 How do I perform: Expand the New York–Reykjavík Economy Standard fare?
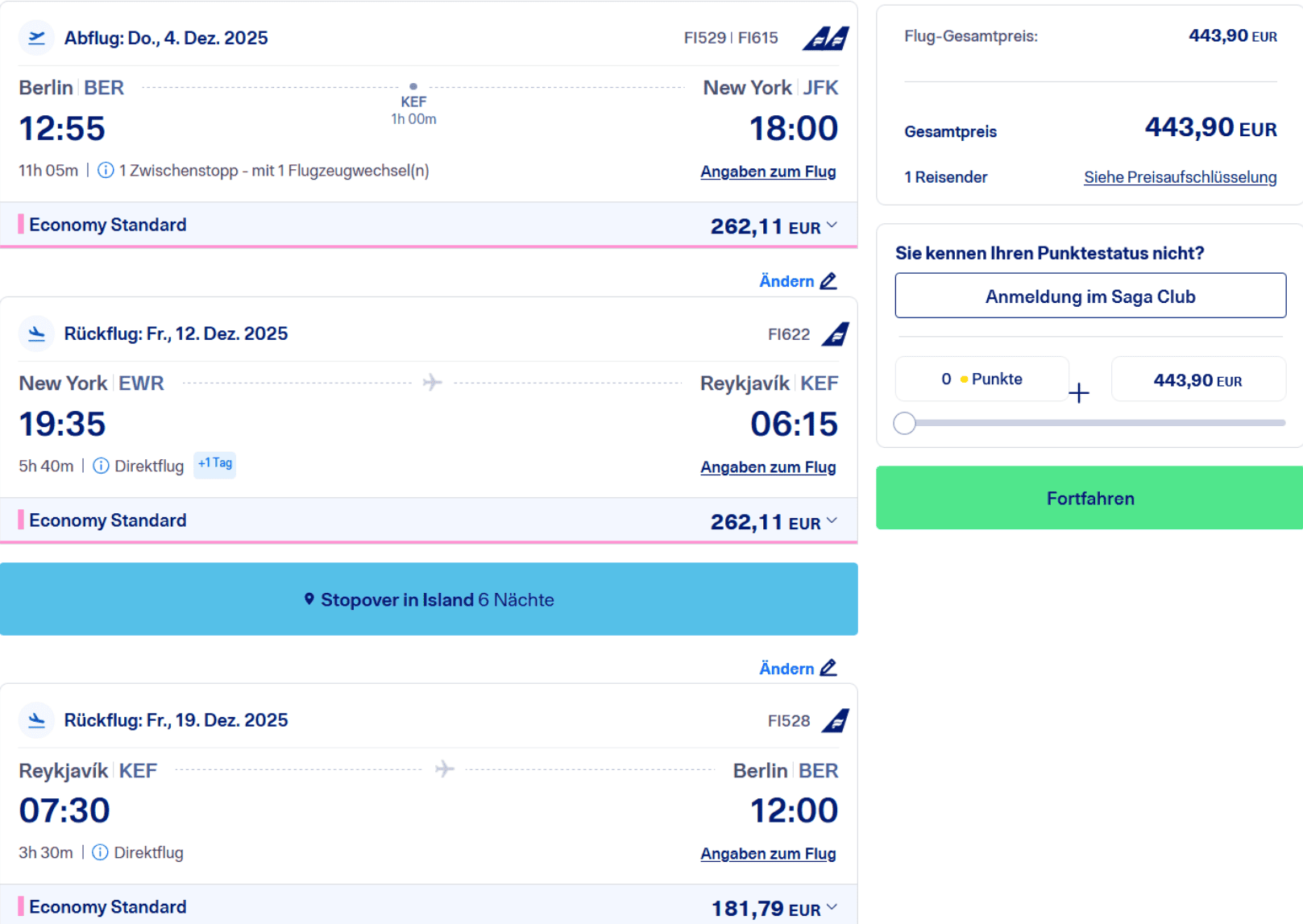832,521
